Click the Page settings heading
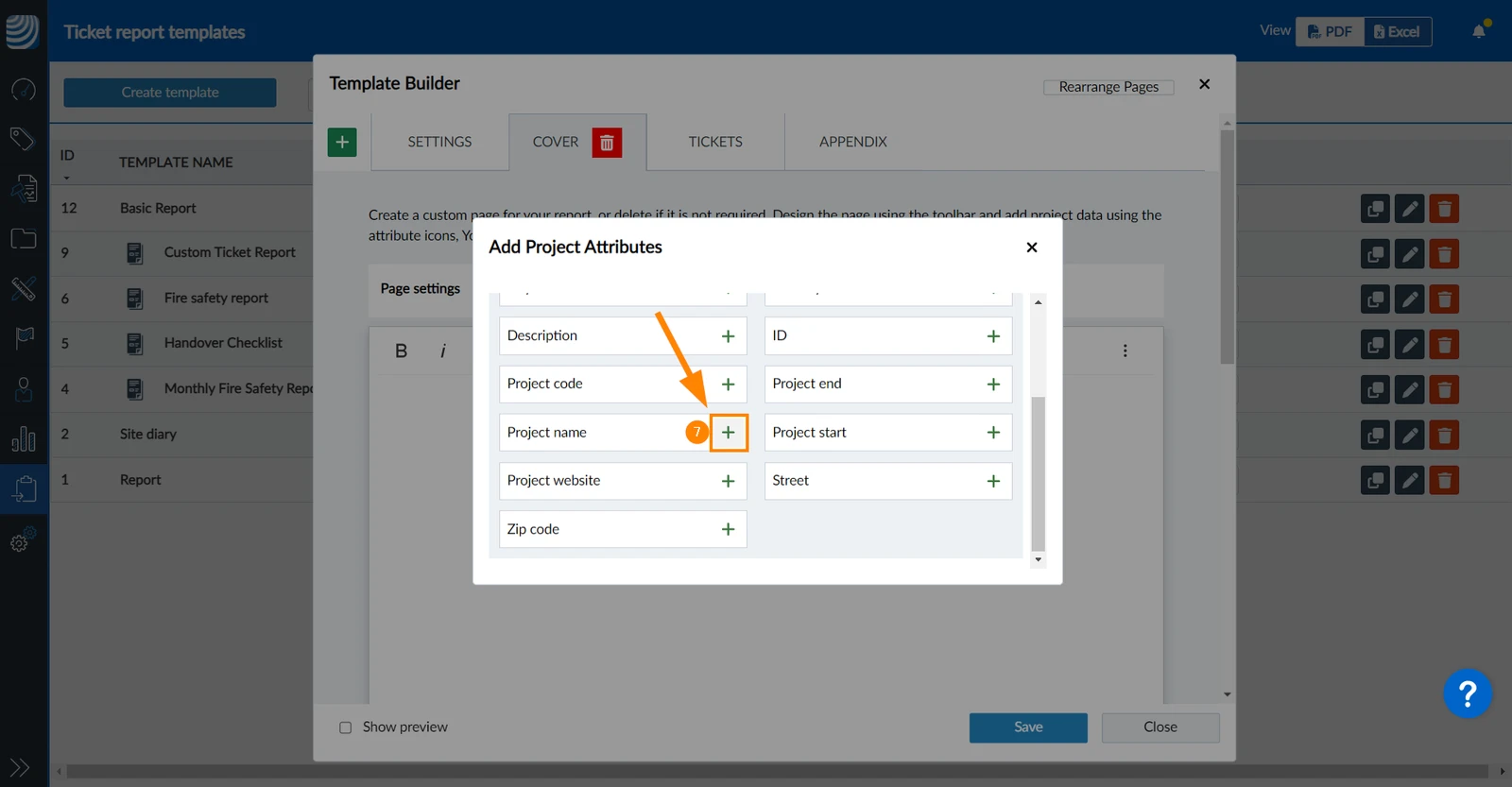Image resolution: width=1512 pixels, height=787 pixels. click(421, 289)
